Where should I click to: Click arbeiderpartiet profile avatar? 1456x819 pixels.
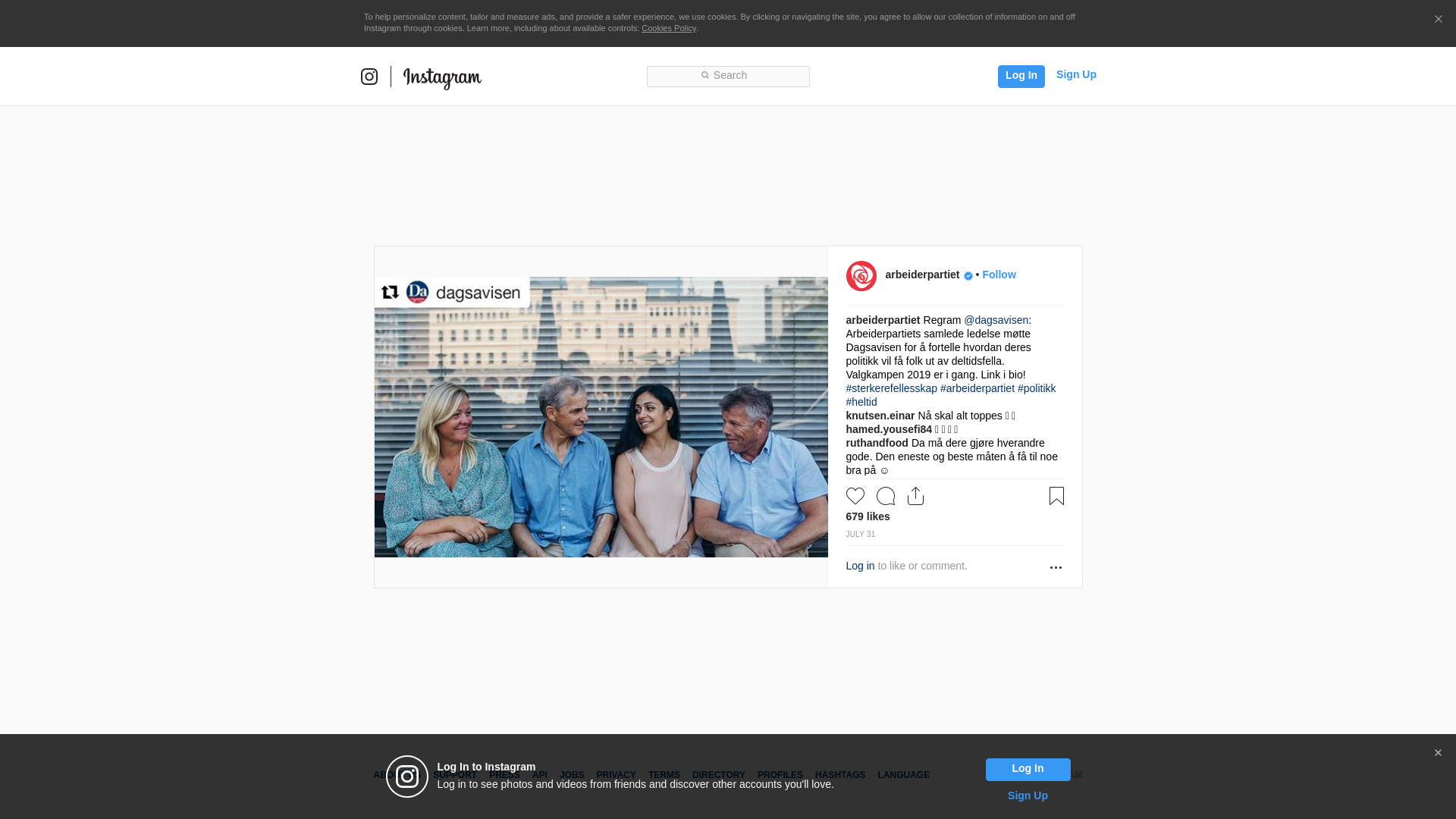point(861,276)
